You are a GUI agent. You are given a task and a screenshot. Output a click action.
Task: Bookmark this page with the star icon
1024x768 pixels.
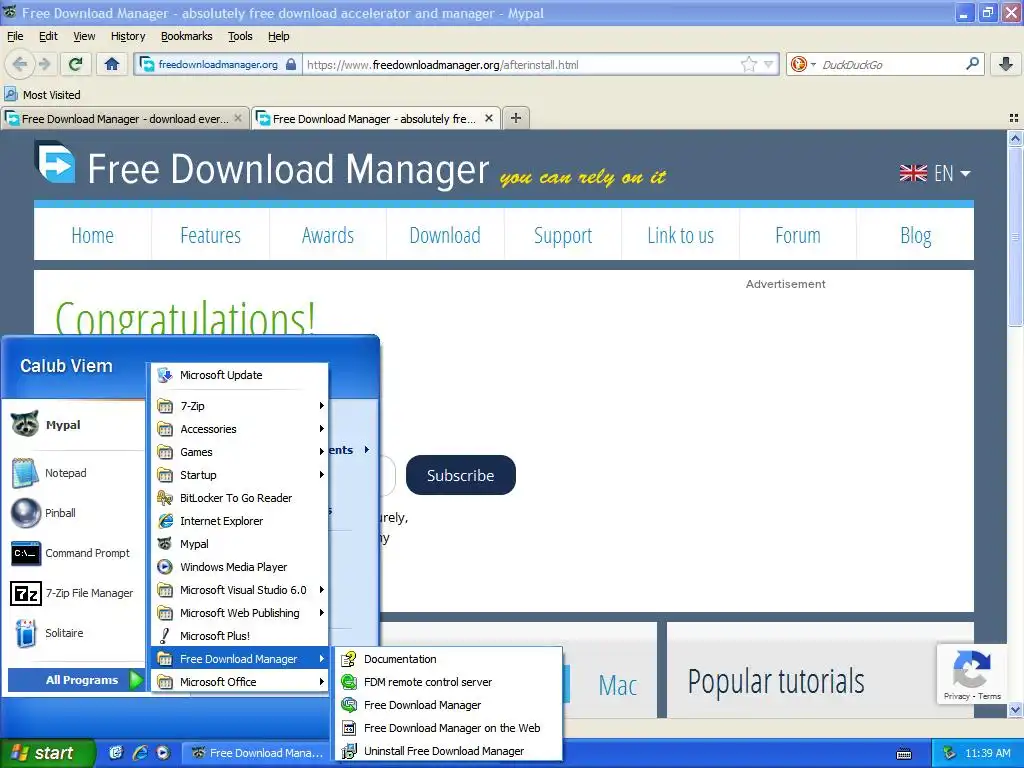point(748,64)
